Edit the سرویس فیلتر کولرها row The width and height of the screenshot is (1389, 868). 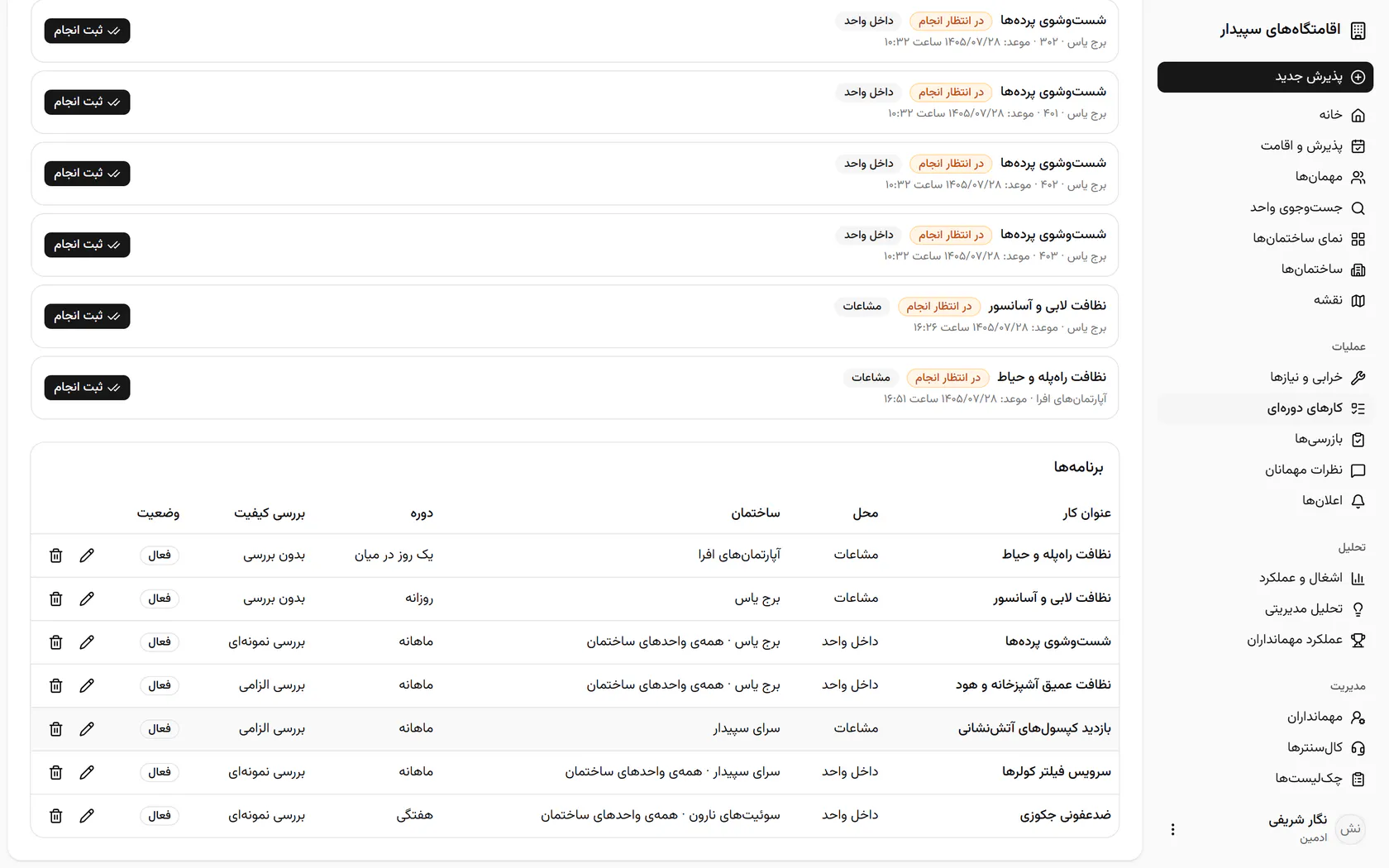click(x=87, y=772)
